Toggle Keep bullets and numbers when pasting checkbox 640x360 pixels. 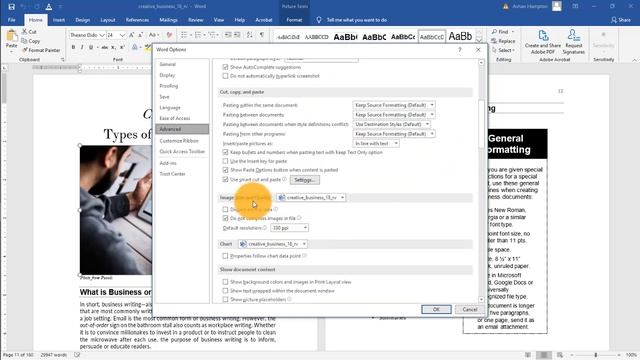coord(225,152)
